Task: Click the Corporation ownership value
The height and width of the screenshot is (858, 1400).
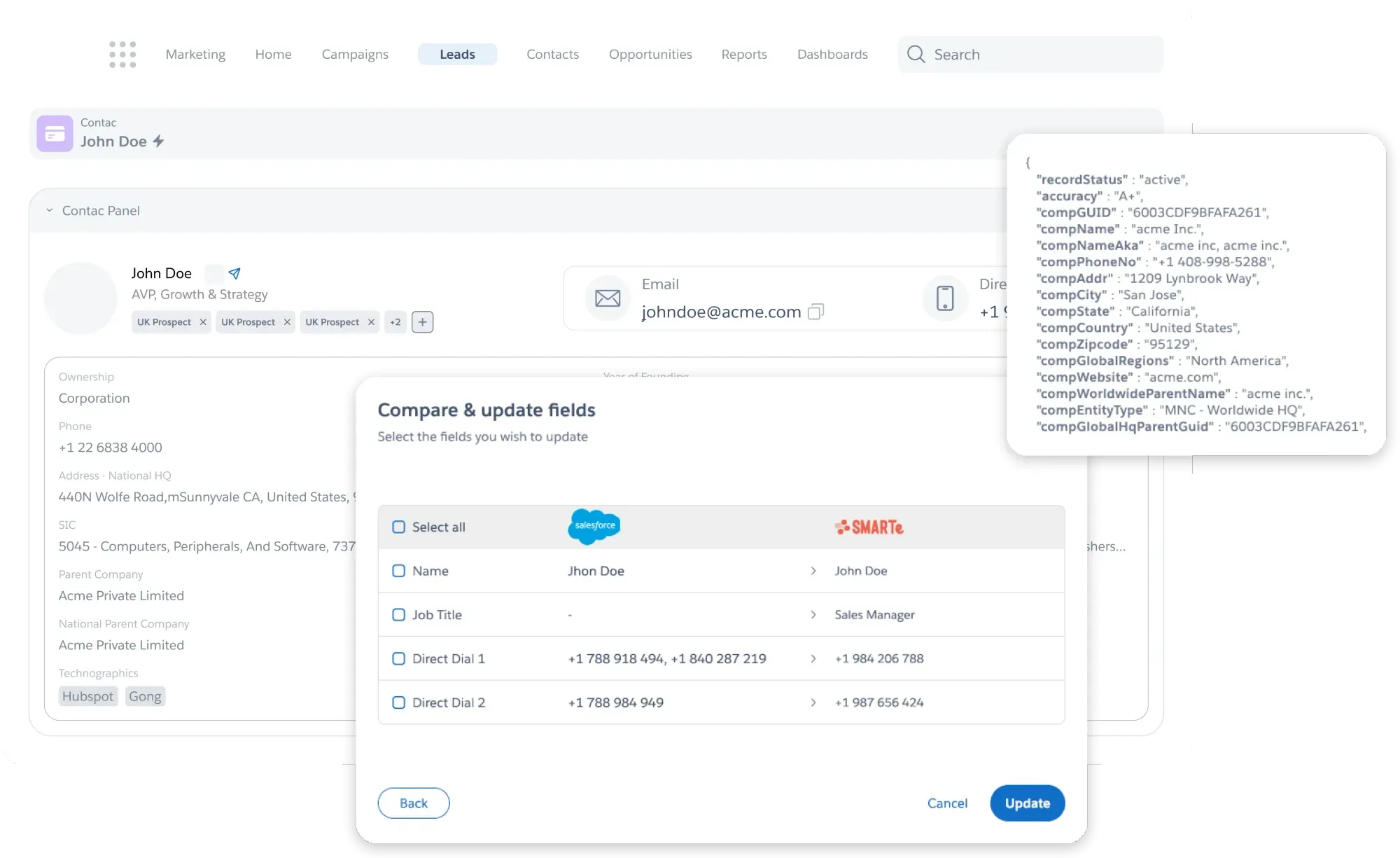Action: click(x=94, y=398)
